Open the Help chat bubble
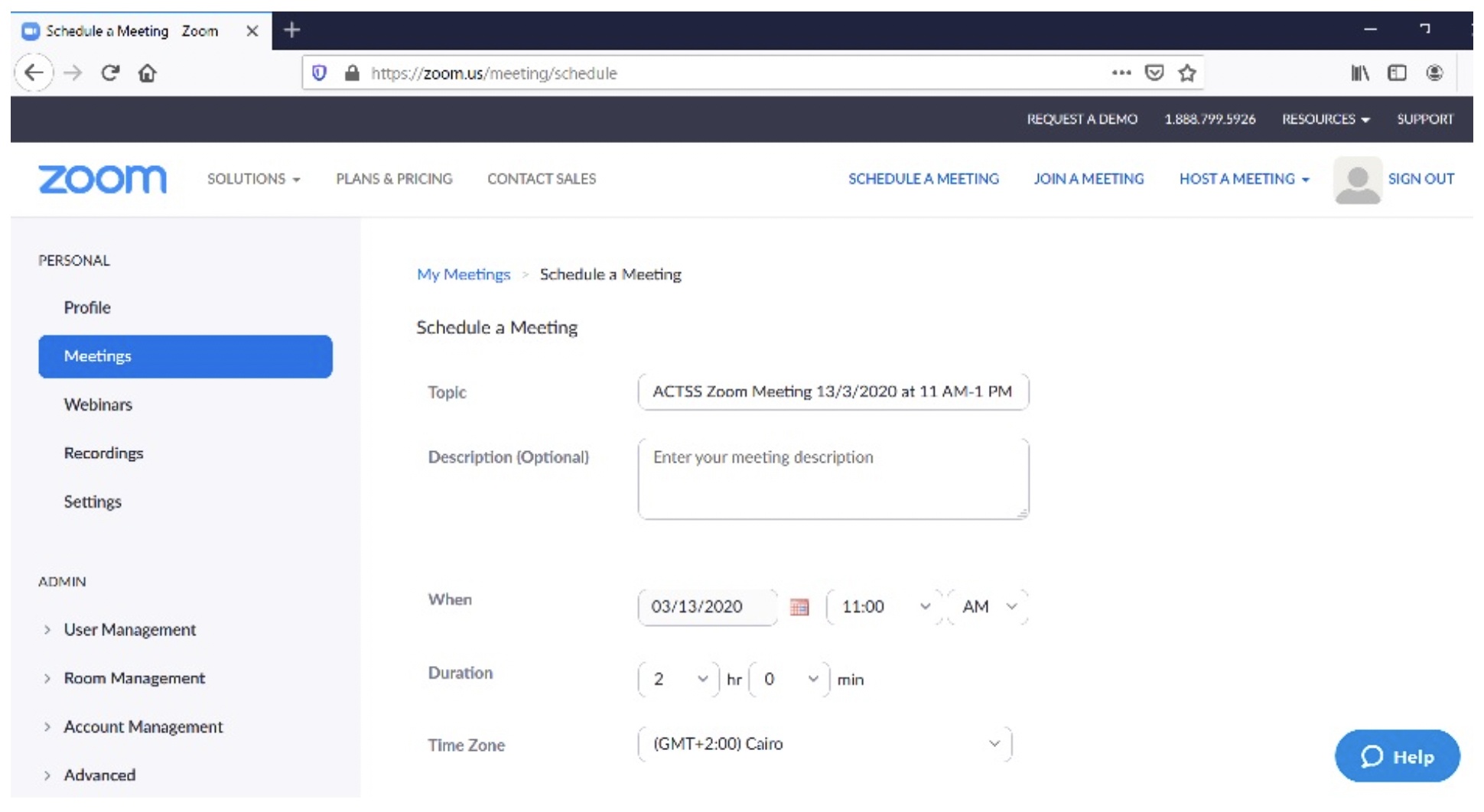This screenshot has height=812, width=1484. (1398, 756)
